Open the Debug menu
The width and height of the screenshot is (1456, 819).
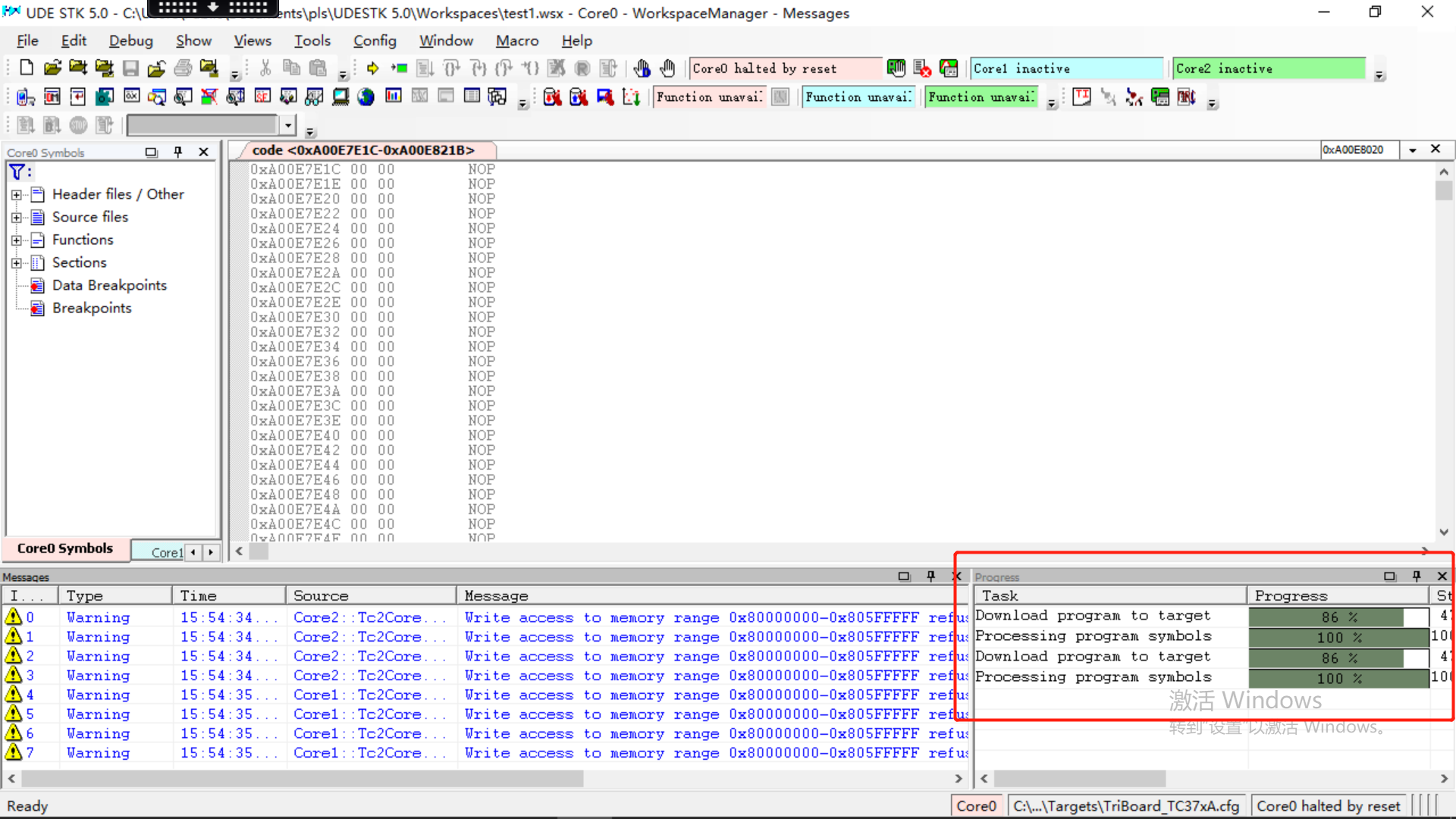130,41
